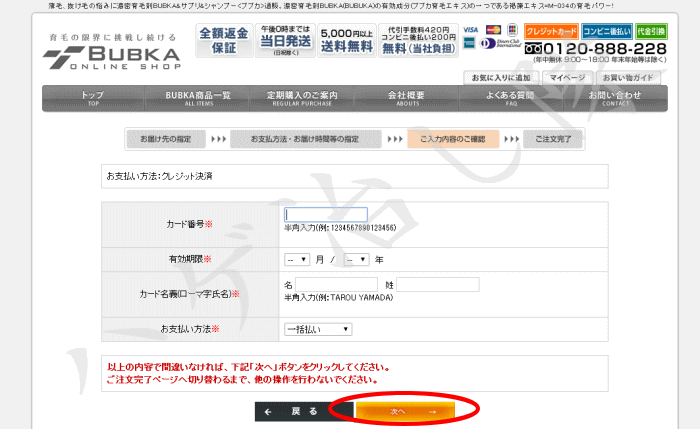Click the orange クレジットカード badge
The image size is (700, 429).
(551, 31)
